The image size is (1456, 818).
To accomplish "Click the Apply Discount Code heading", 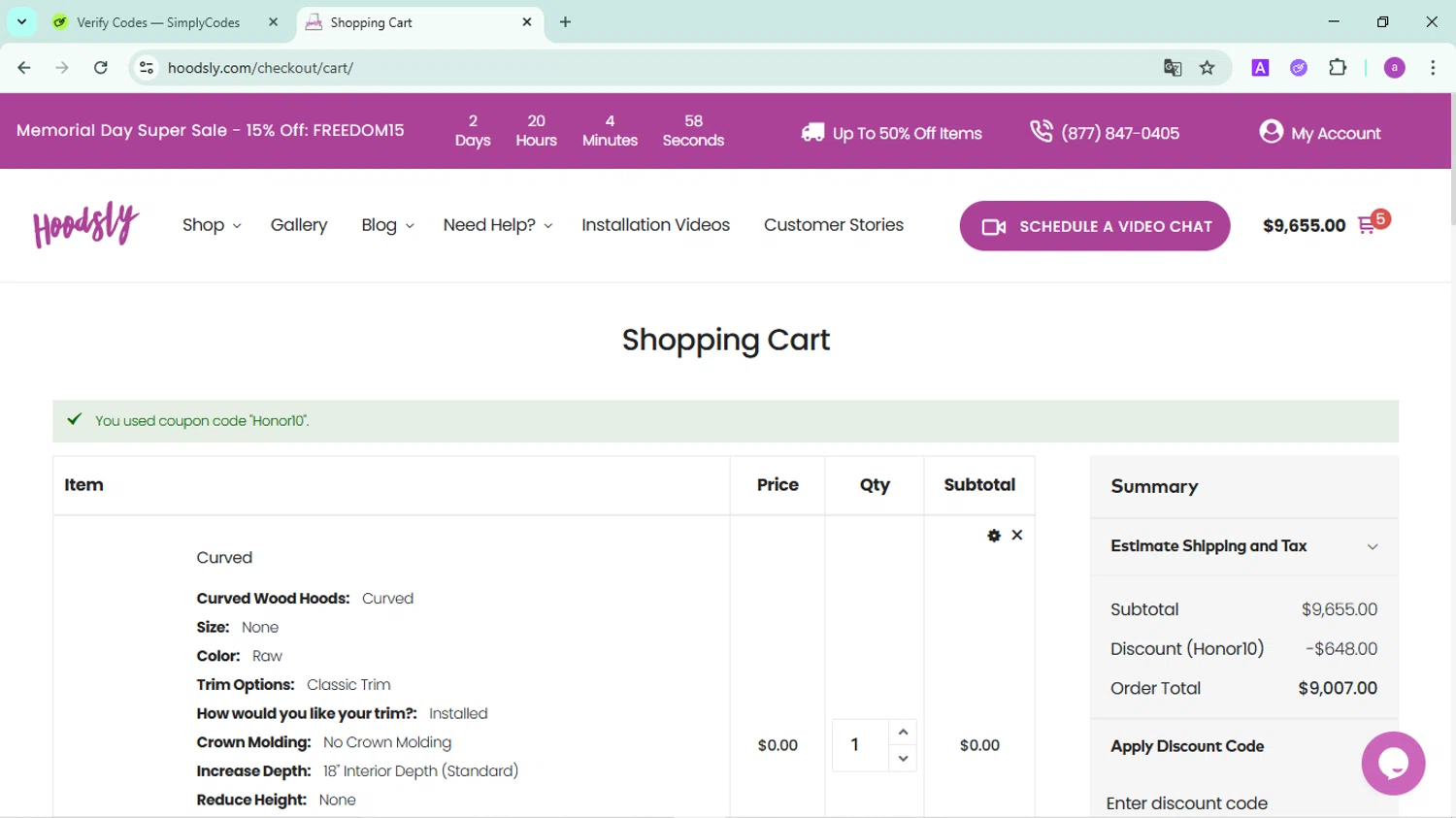I will 1187,746.
